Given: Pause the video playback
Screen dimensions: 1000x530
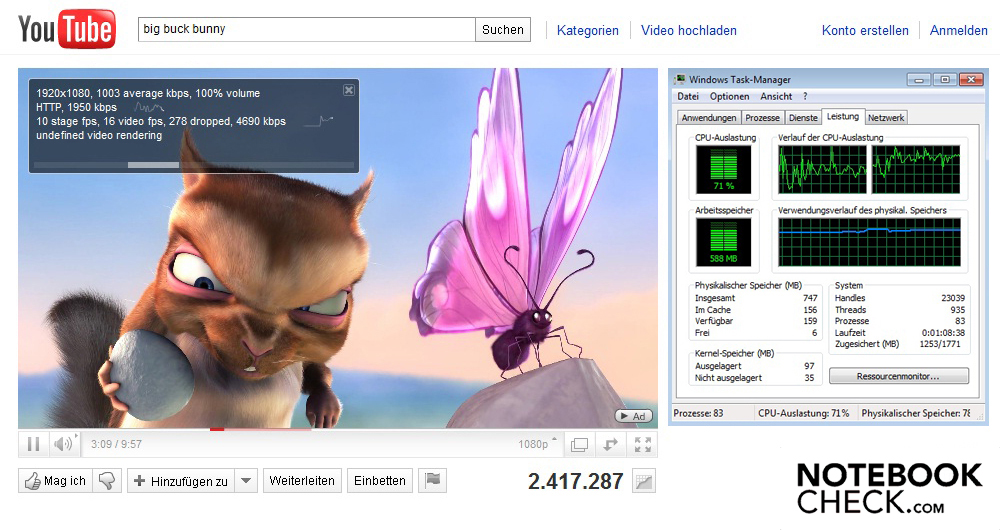Looking at the screenshot, I should pyautogui.click(x=33, y=444).
